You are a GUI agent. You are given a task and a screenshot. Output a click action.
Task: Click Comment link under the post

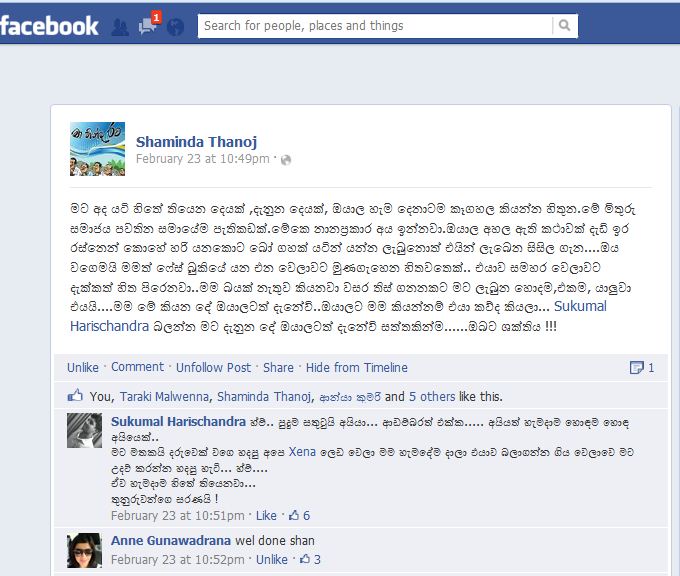(137, 367)
